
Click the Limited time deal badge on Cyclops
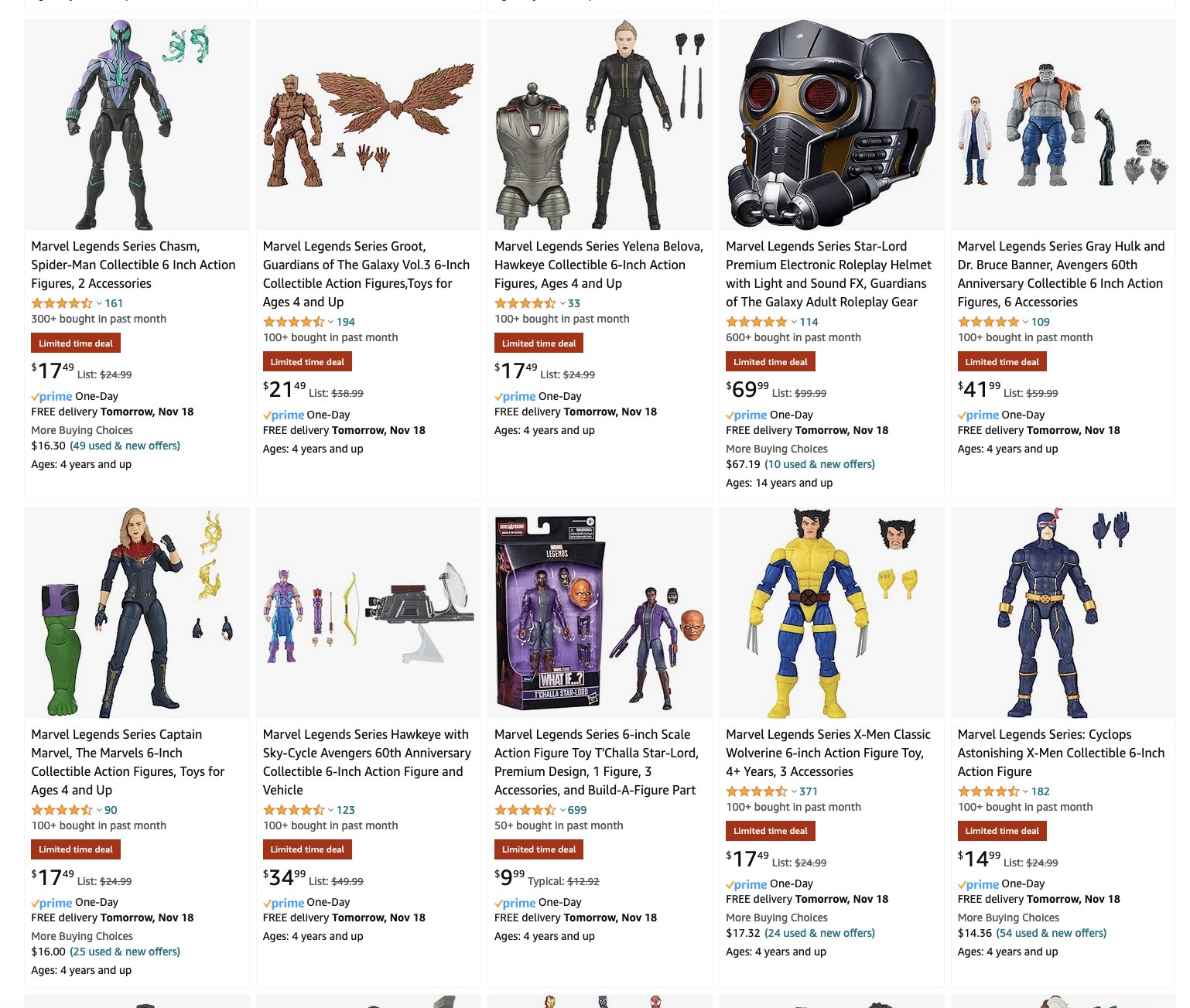(x=1002, y=831)
